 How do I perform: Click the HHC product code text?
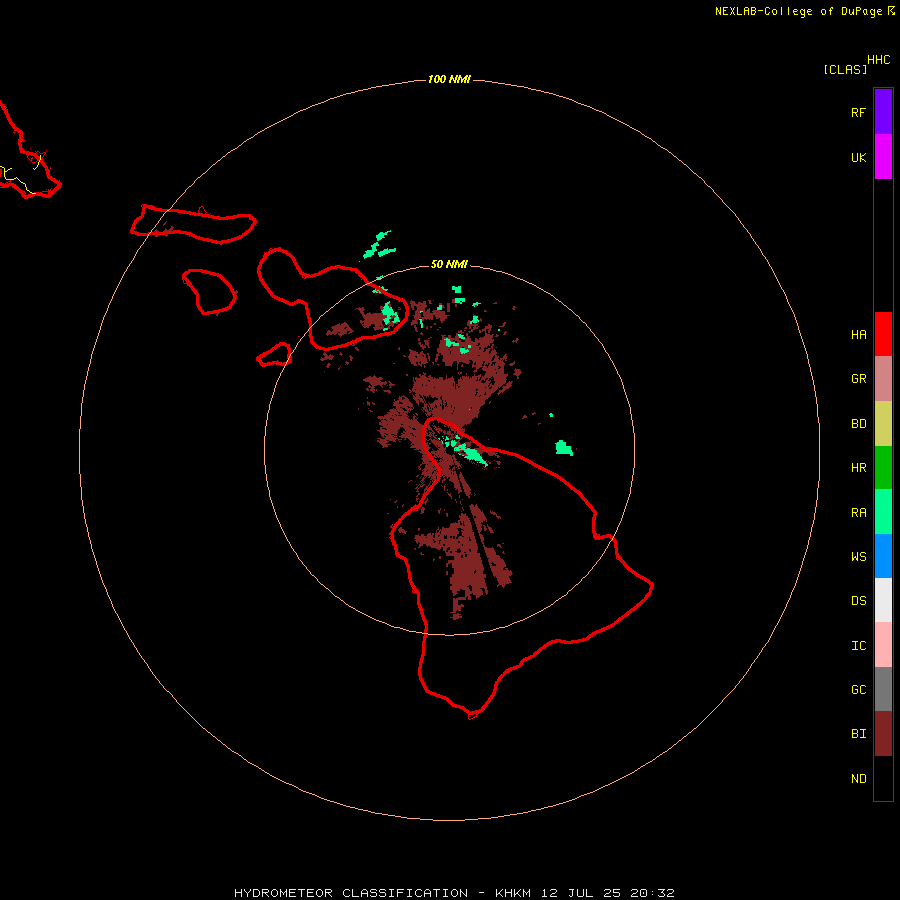coord(878,60)
